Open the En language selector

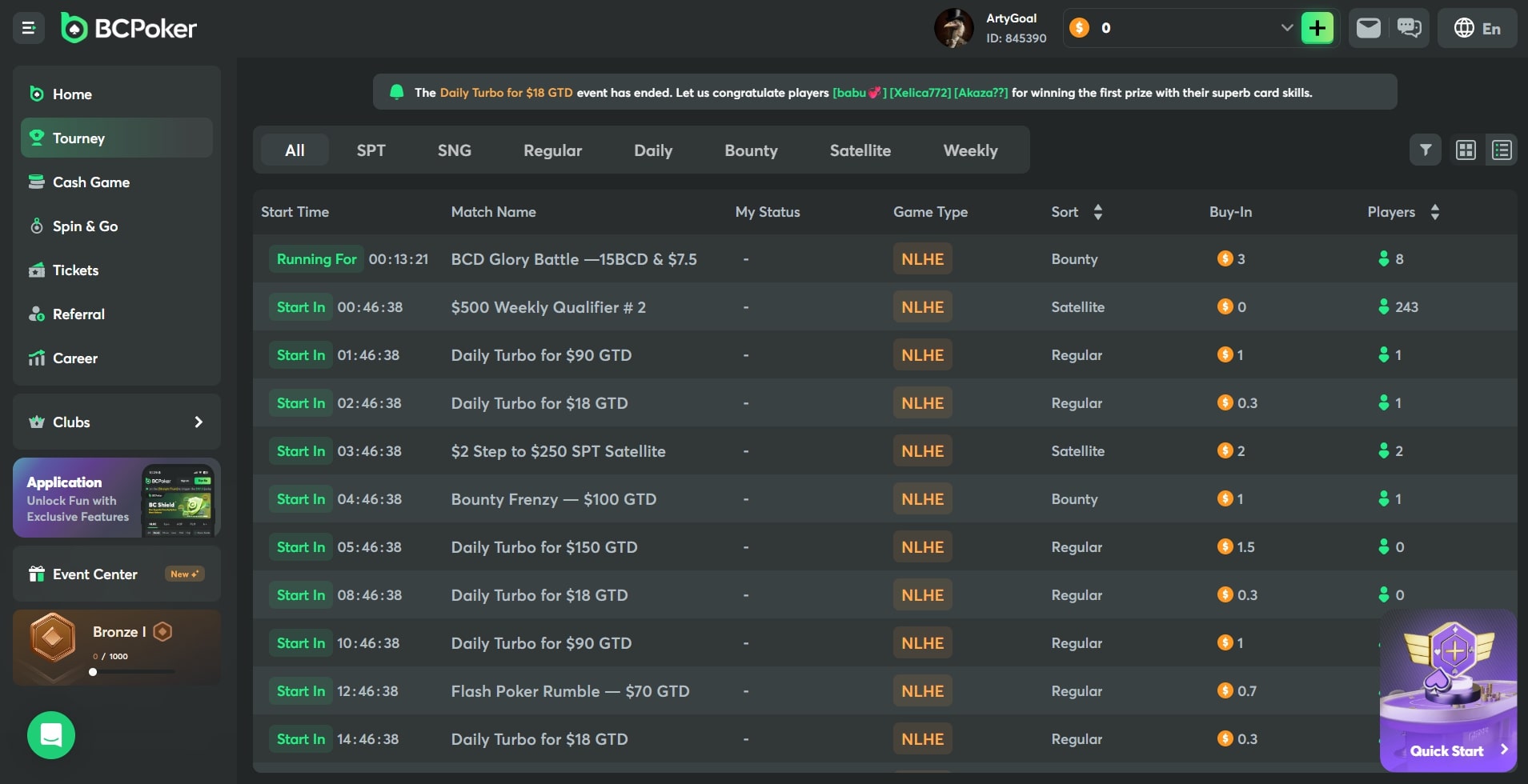1477,28
